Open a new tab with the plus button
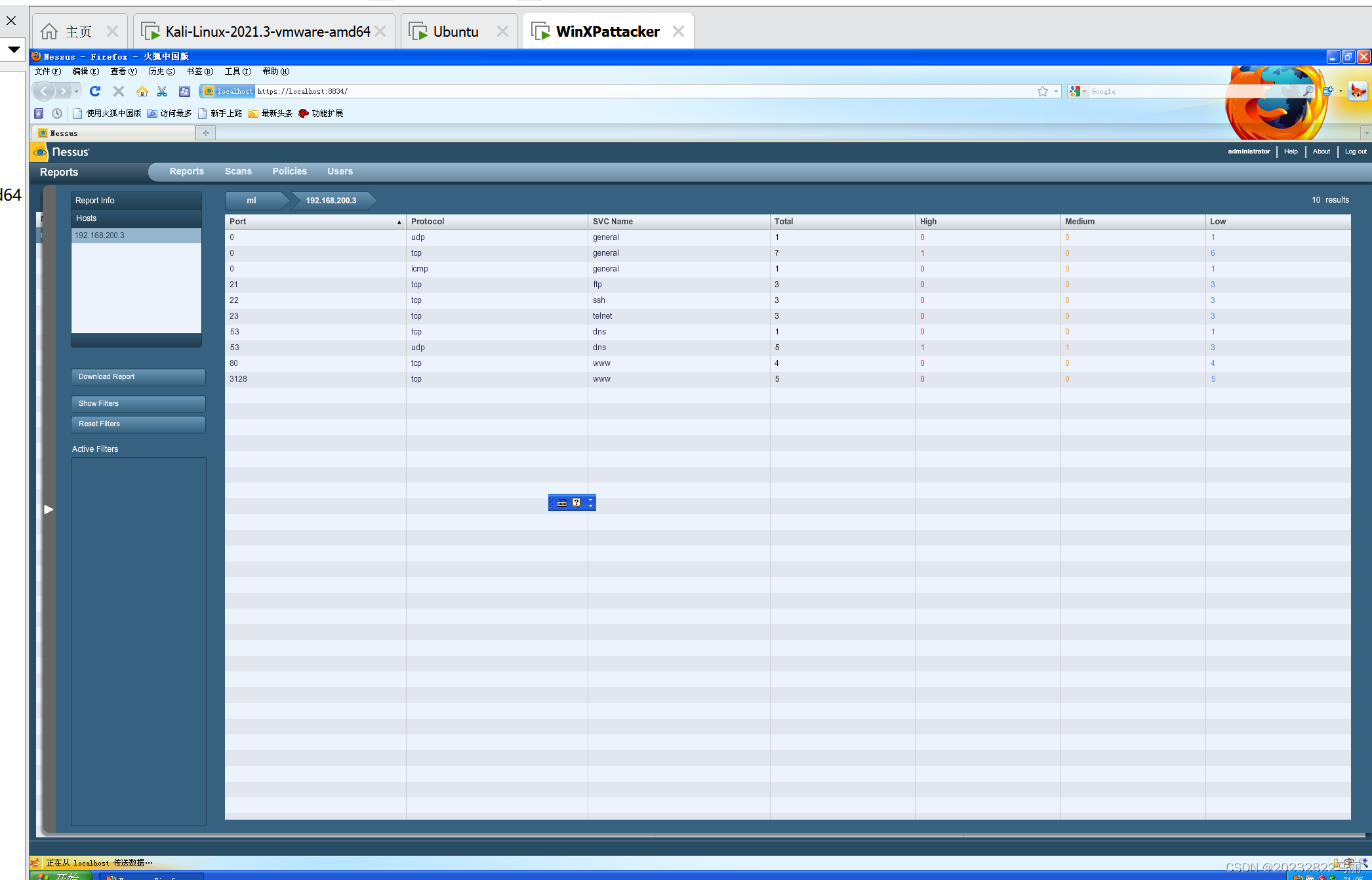 tap(206, 133)
